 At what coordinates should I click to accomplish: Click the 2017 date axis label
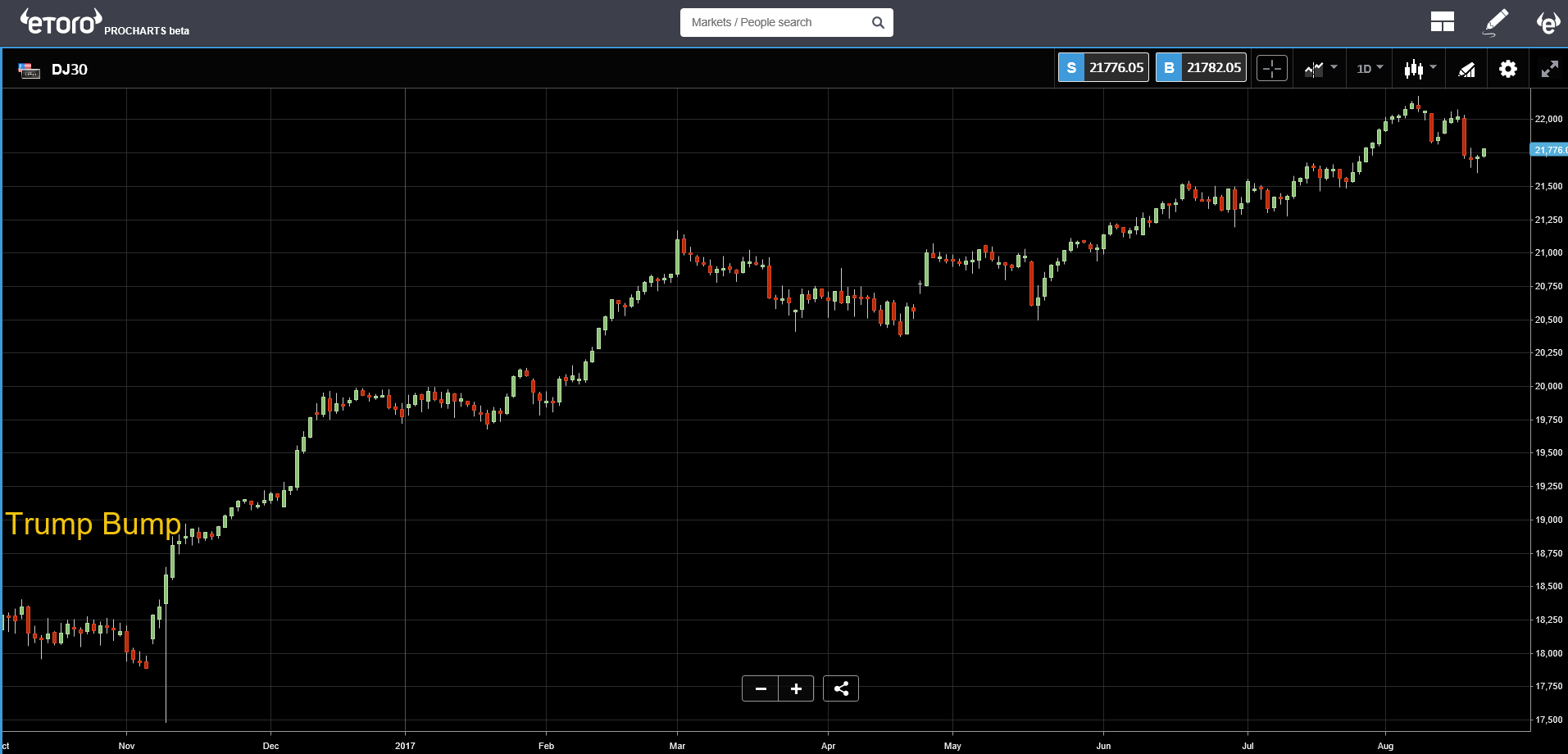[x=405, y=746]
